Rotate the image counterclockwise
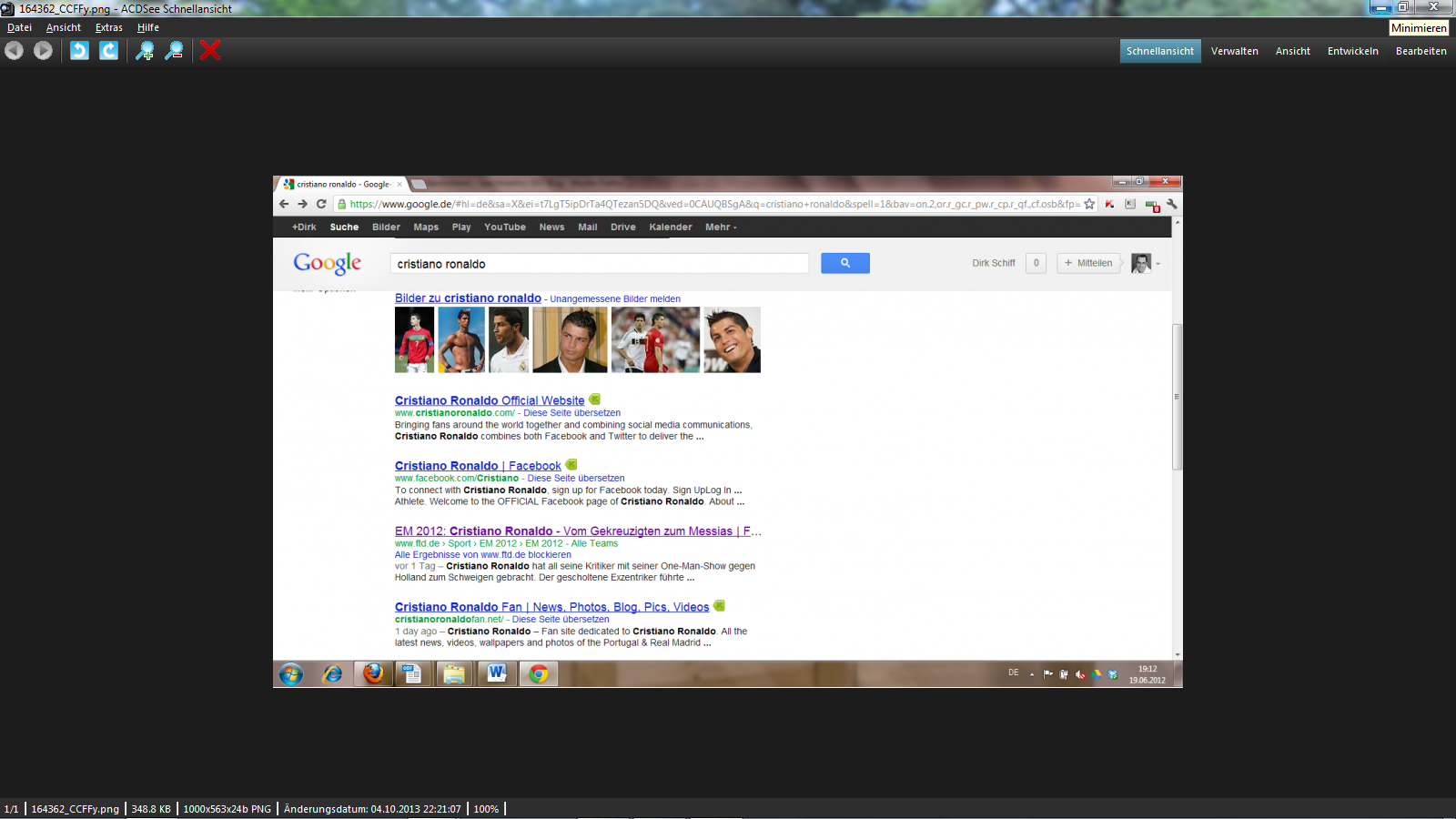 [79, 51]
